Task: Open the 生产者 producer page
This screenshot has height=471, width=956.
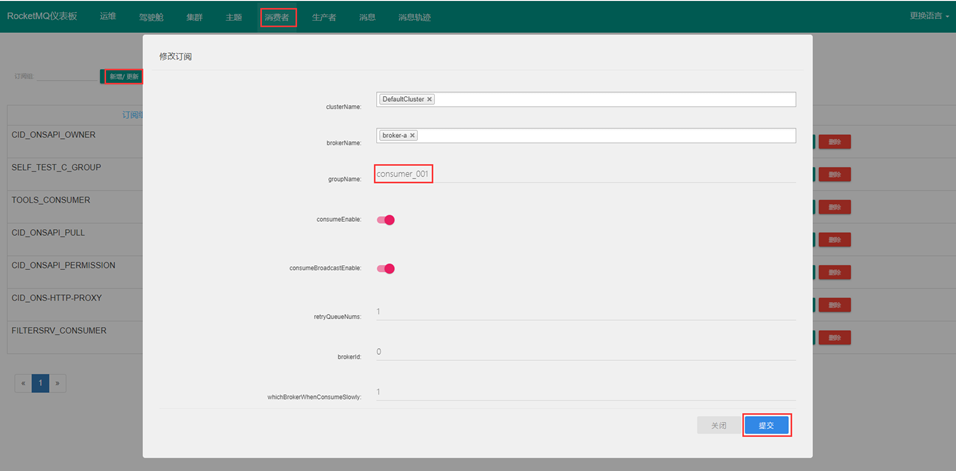Action: (x=324, y=18)
